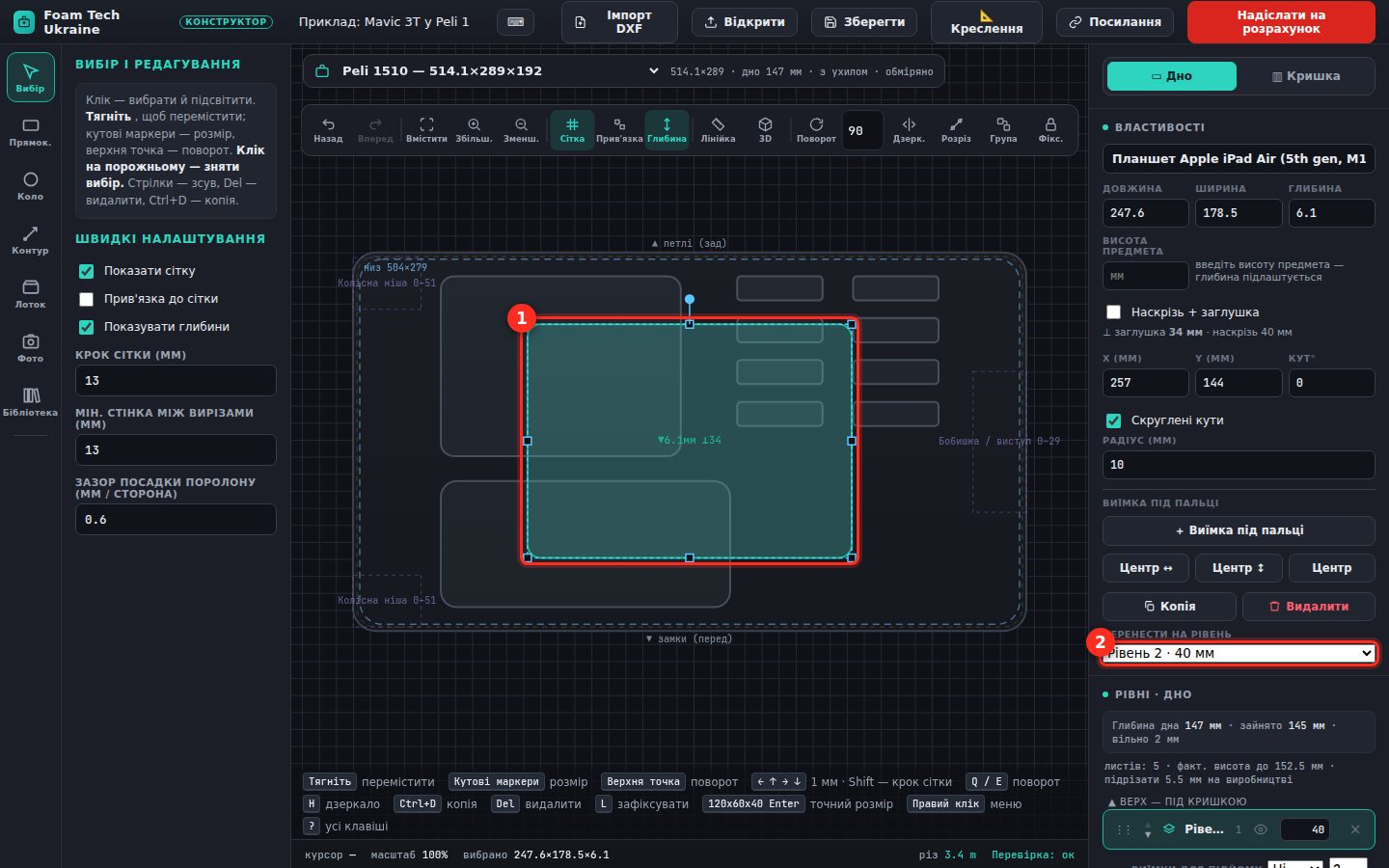Screen dimensions: 1389x868
Task: Uncheck Показати сітку checkbox
Action: (87, 271)
